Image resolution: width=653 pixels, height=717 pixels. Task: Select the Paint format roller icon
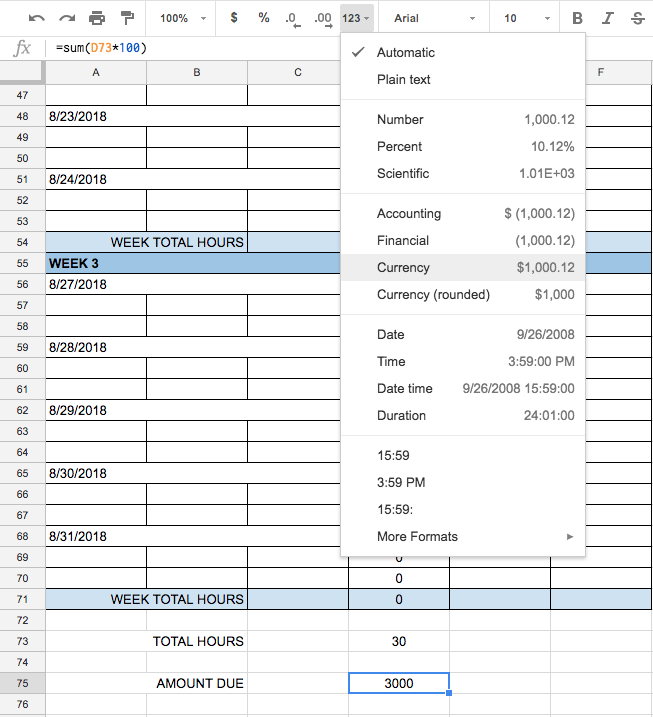[127, 18]
